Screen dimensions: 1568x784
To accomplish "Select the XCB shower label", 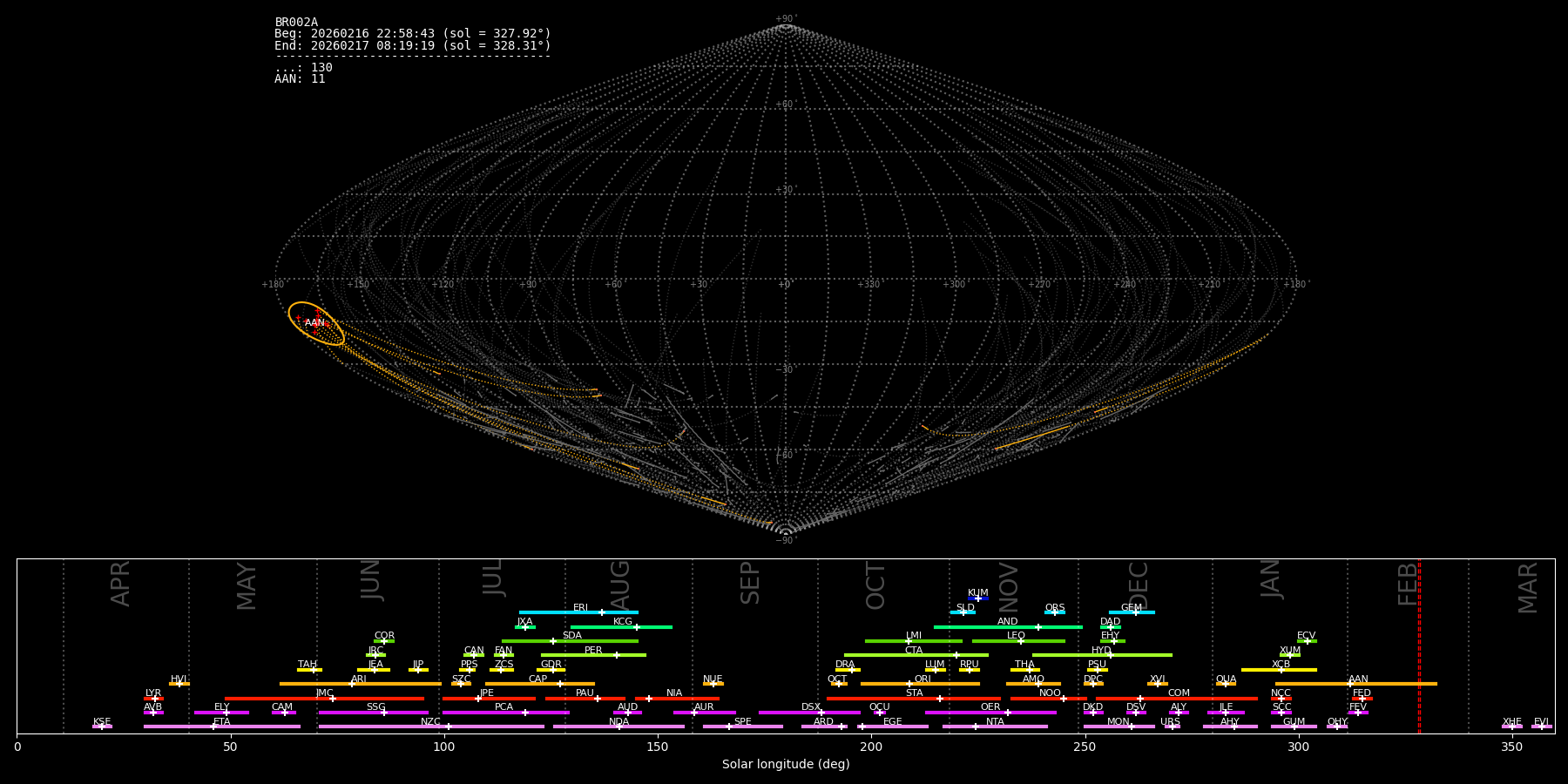I will (x=1281, y=665).
